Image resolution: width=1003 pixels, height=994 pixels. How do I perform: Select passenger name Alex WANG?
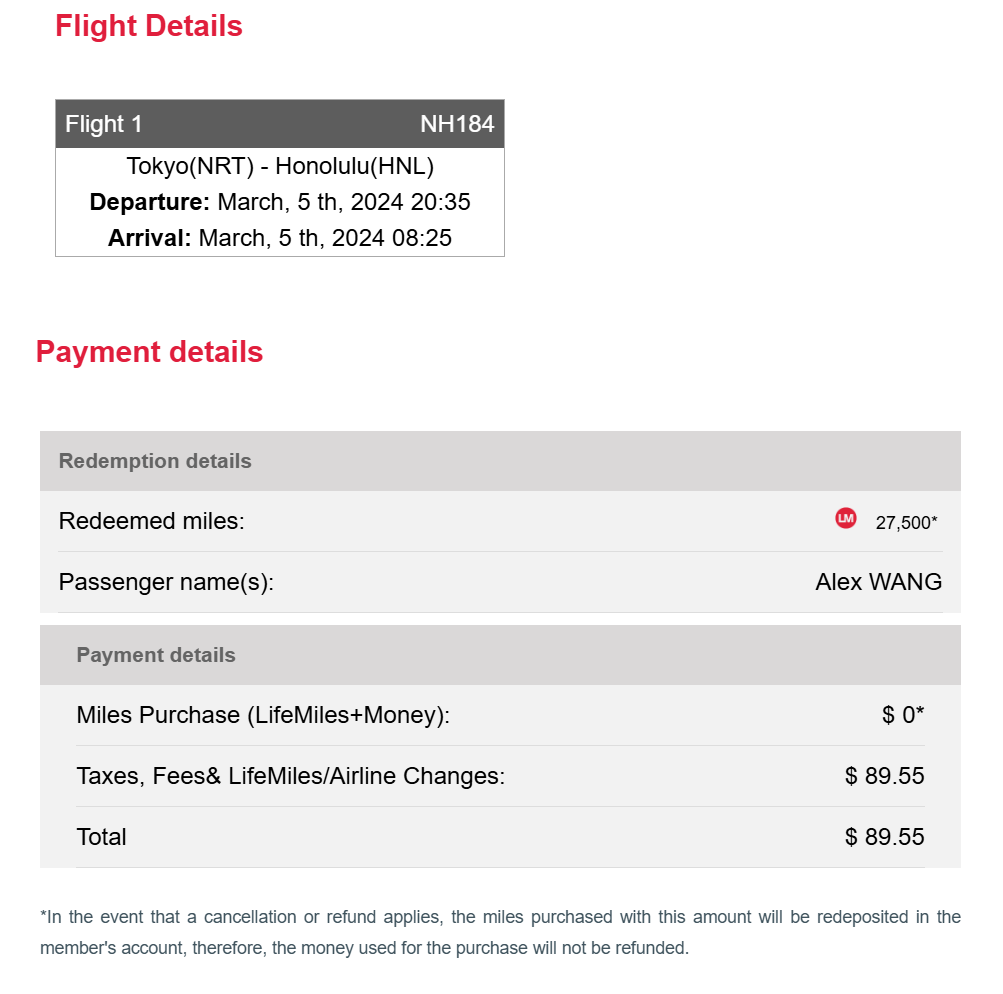878,582
